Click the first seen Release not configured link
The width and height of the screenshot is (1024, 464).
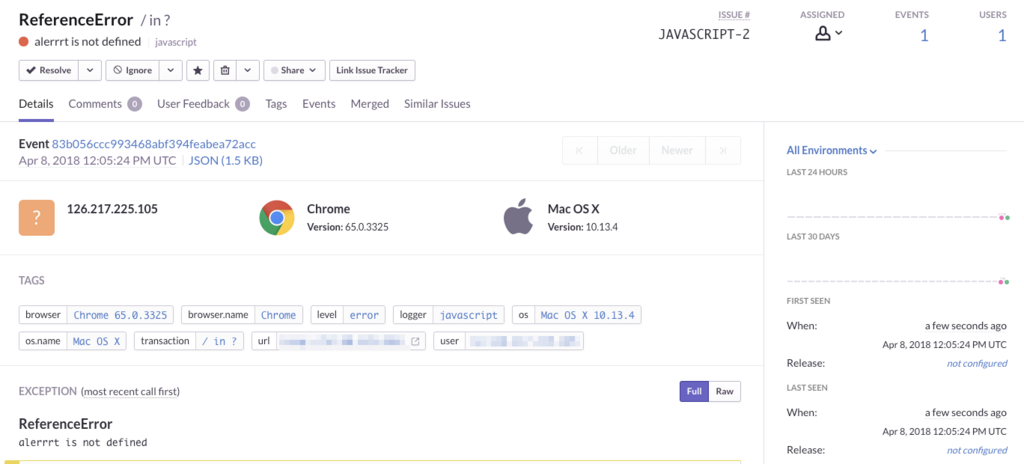(976, 363)
